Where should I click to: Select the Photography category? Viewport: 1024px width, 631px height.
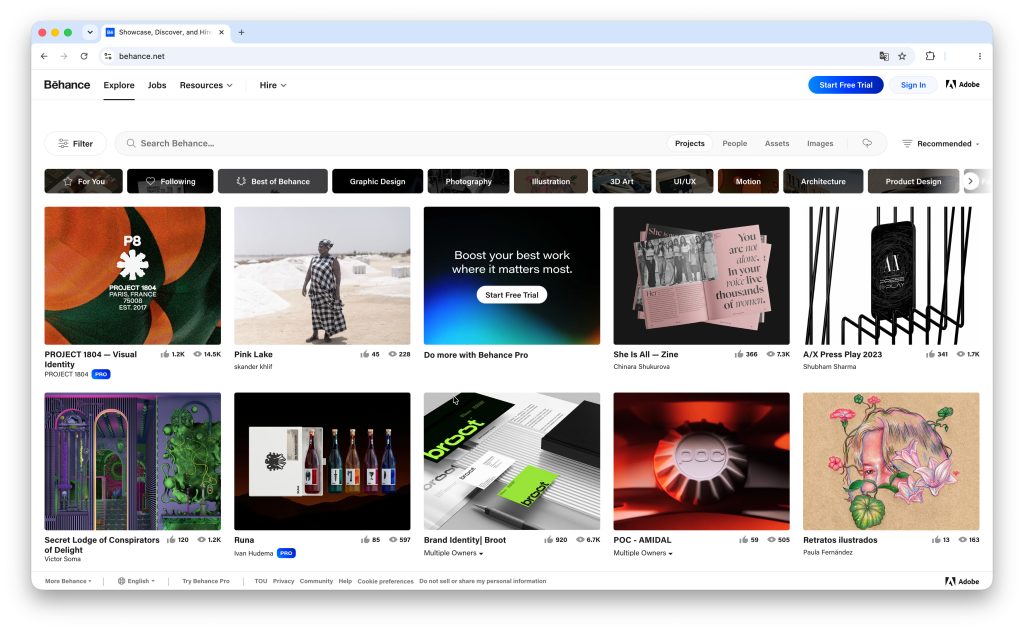468,181
